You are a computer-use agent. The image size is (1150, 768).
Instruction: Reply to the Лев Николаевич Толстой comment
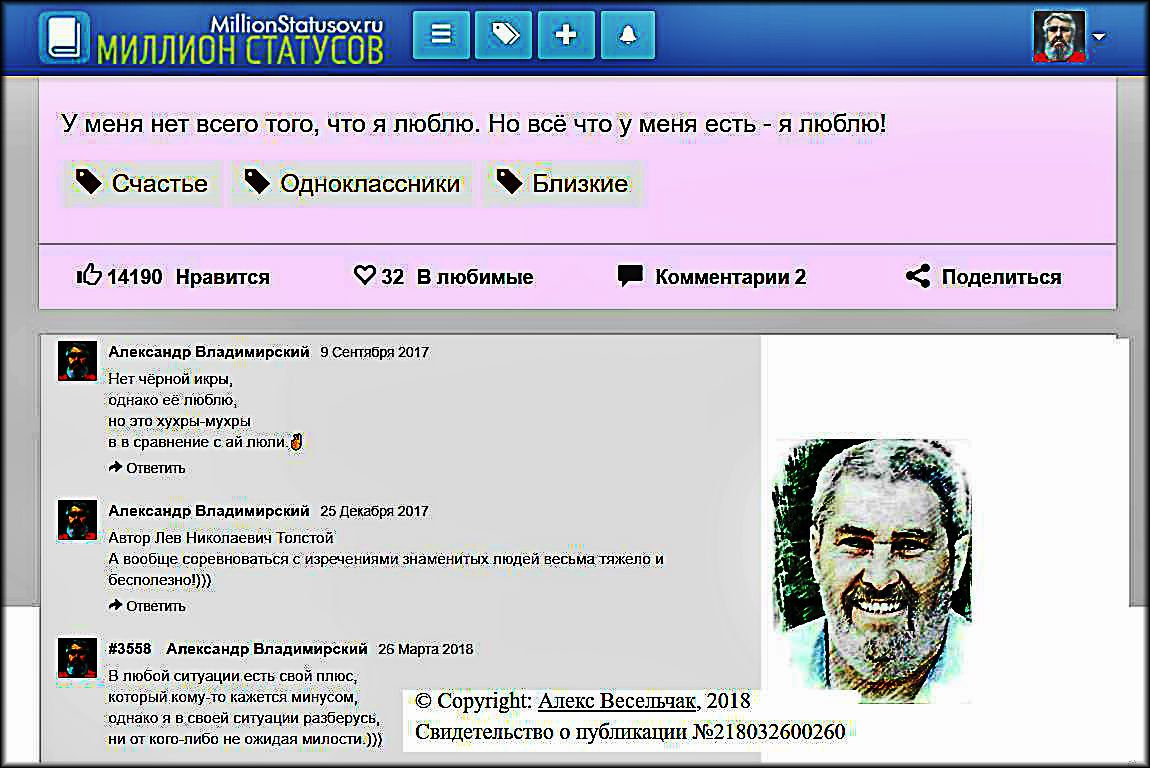[147, 606]
